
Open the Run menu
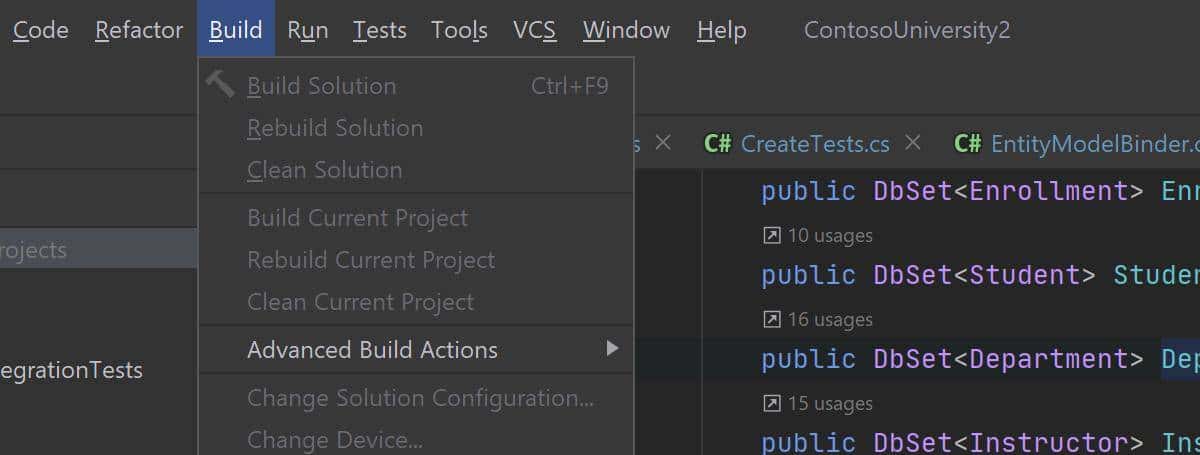point(307,30)
